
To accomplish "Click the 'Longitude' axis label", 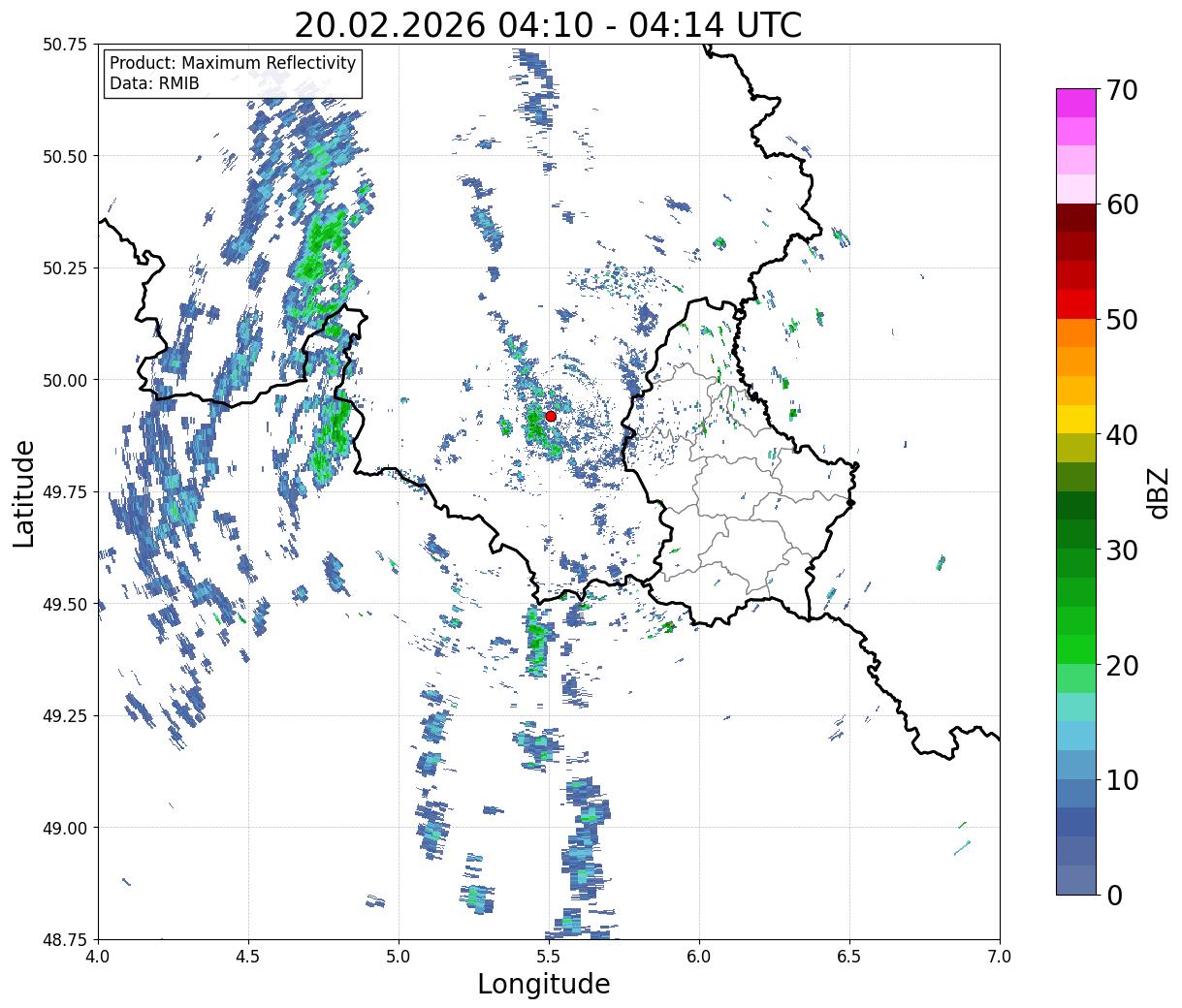I will pyautogui.click(x=544, y=984).
